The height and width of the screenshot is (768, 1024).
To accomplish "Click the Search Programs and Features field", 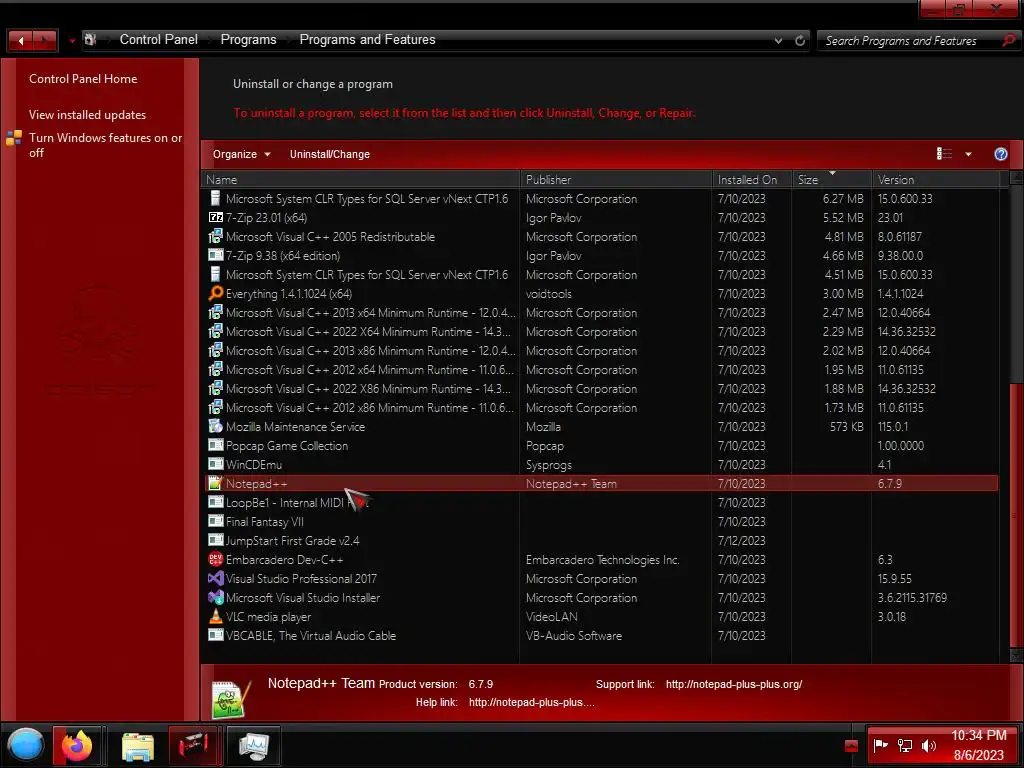I will tap(910, 40).
